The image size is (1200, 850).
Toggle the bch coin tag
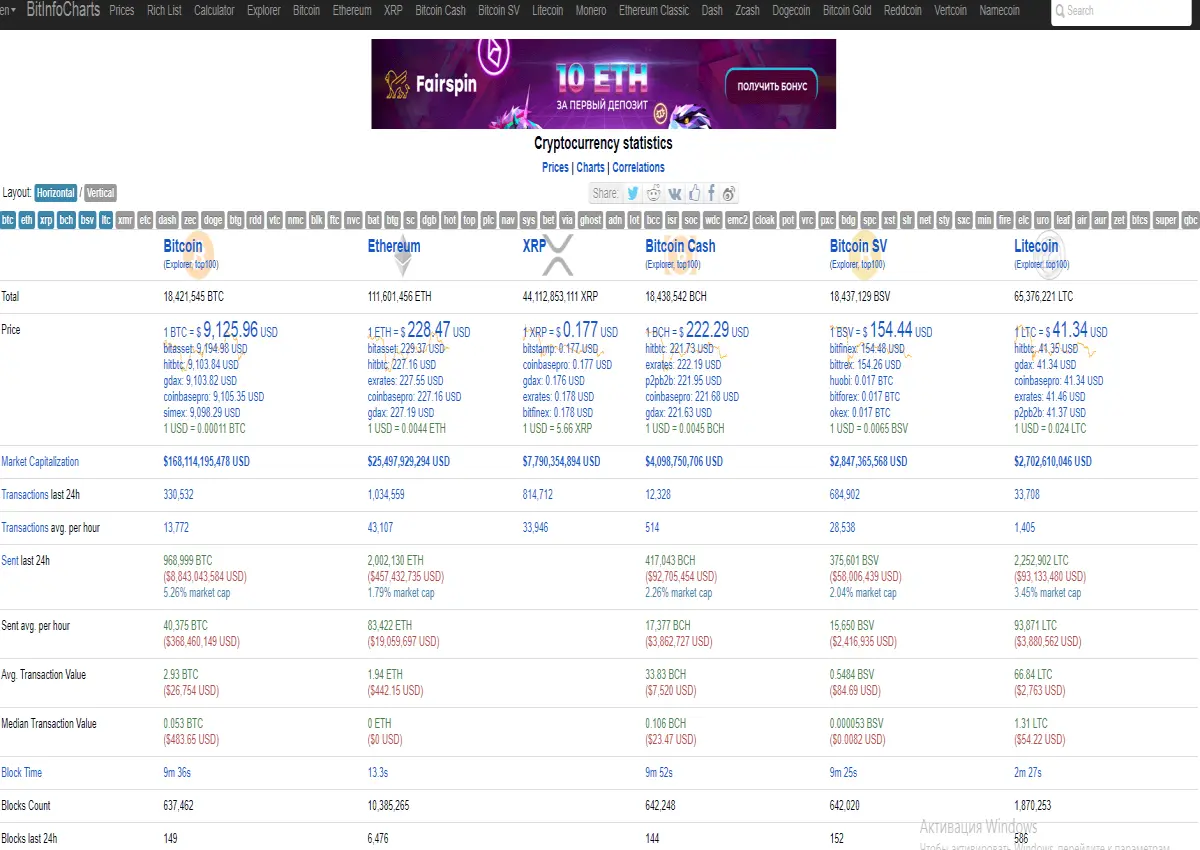pyautogui.click(x=66, y=220)
